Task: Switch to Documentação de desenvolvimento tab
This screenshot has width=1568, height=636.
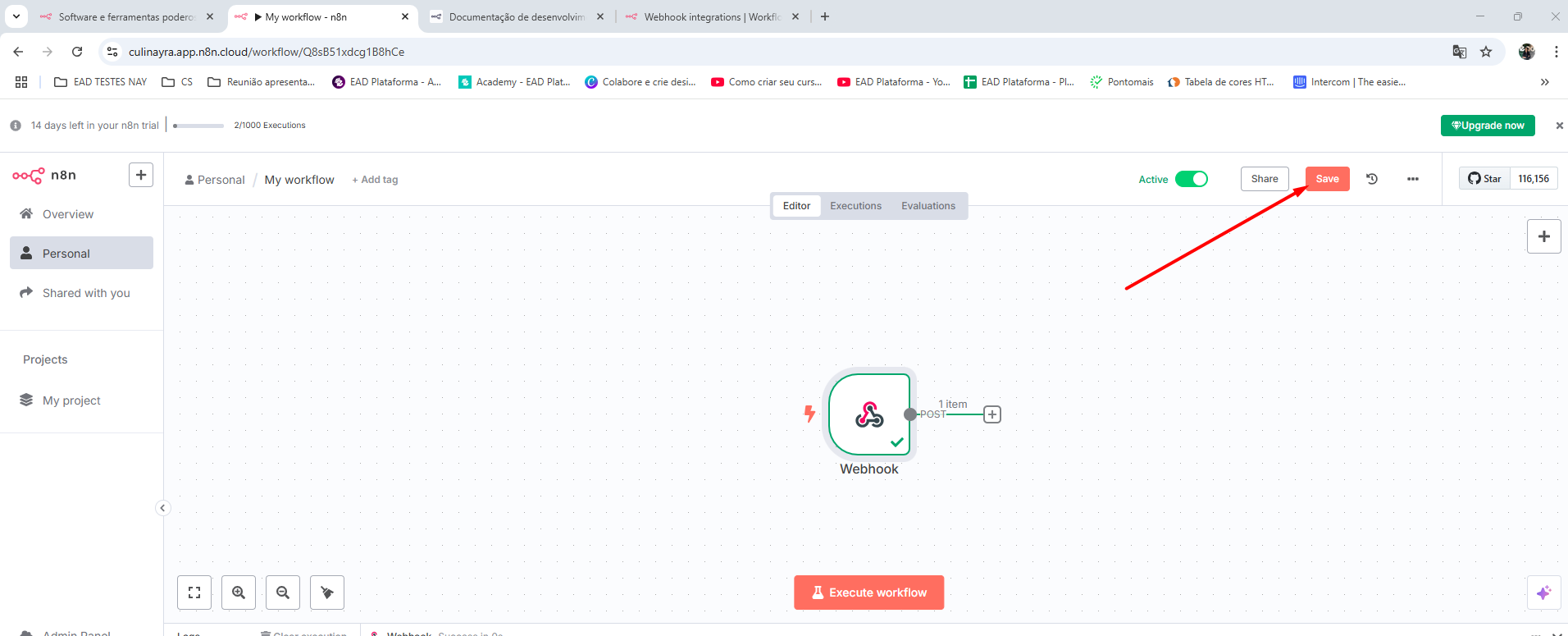Action: point(517,16)
